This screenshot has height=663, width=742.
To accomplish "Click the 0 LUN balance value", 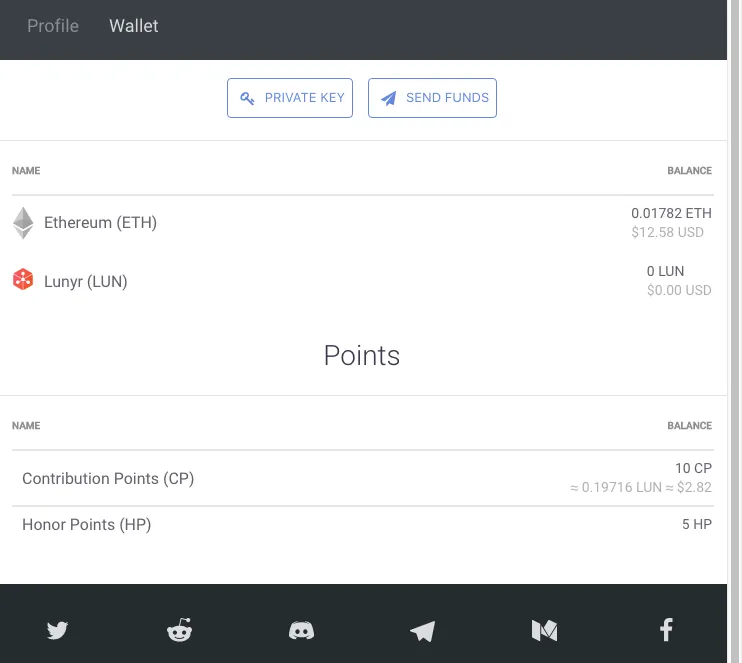I will coord(665,271).
